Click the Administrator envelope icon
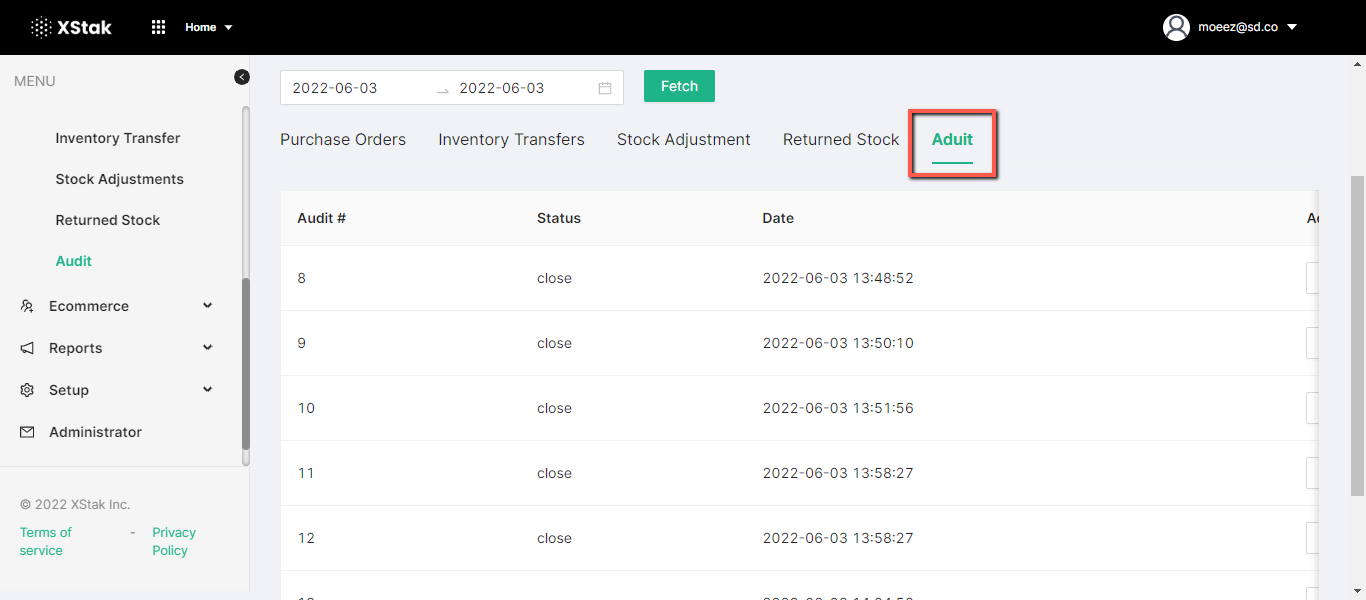 [27, 432]
